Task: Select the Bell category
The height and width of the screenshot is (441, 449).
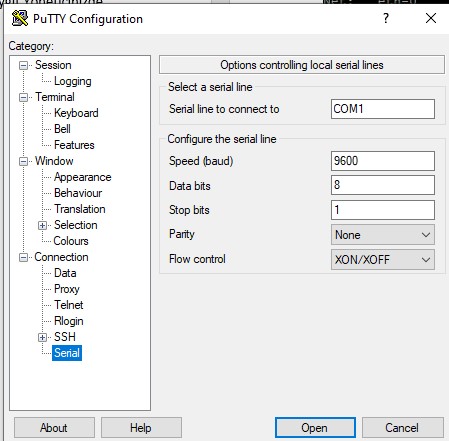Action: coord(62,129)
